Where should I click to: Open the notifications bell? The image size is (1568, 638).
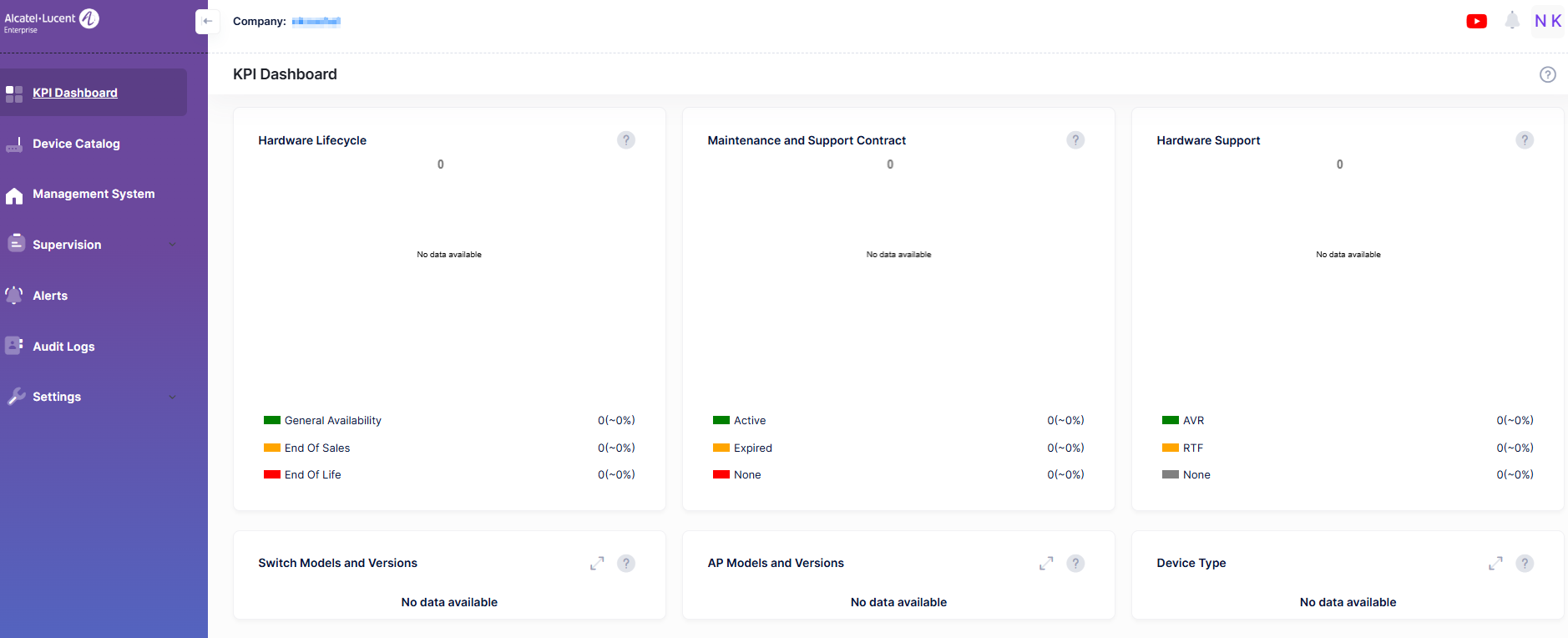[1512, 20]
